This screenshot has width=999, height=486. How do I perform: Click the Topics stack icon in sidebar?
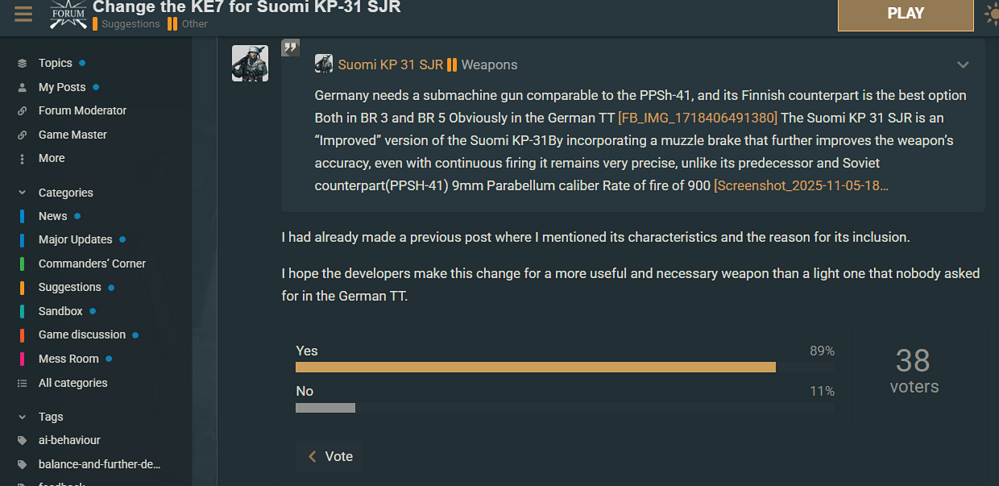pos(22,63)
